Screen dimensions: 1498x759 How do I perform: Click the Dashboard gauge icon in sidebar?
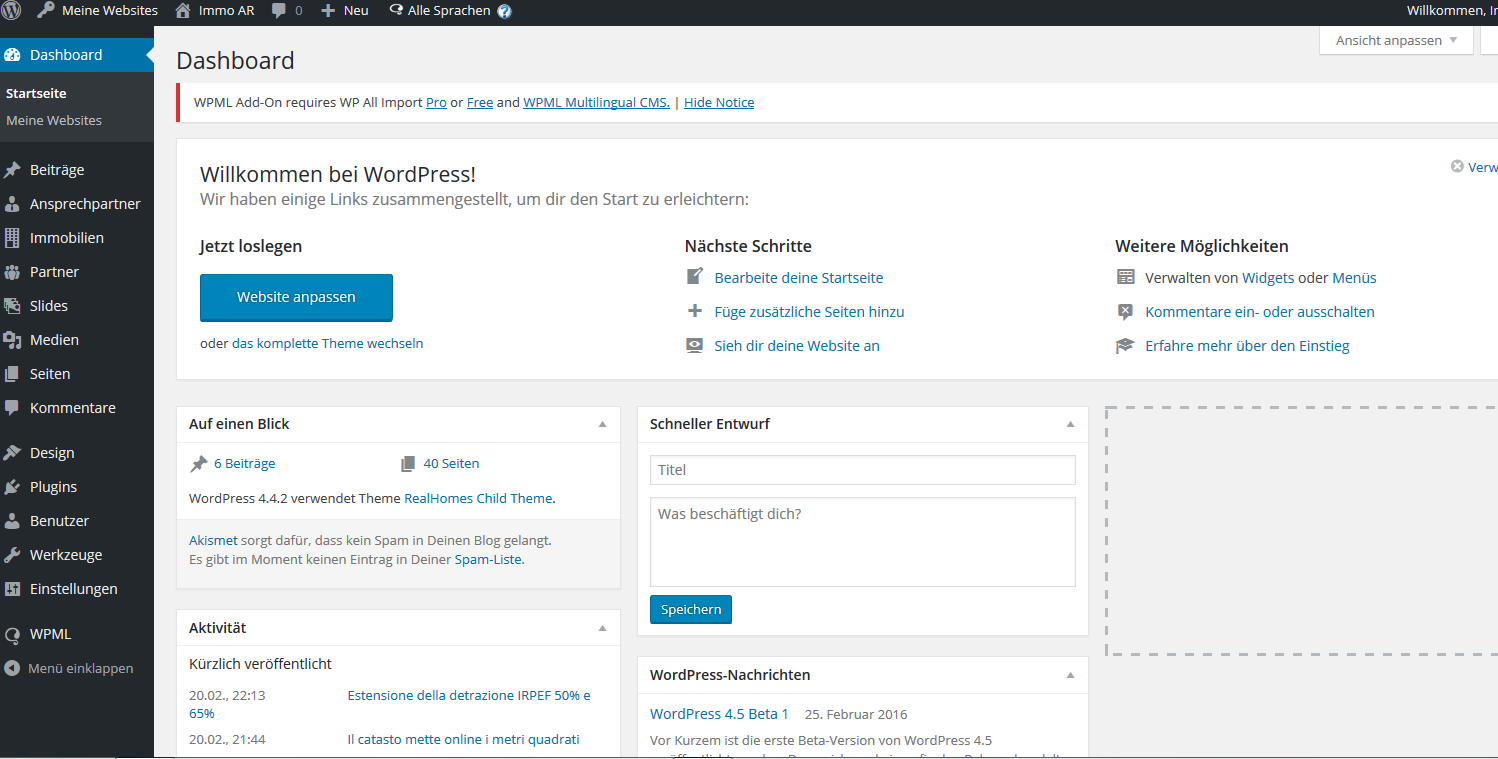pos(12,55)
